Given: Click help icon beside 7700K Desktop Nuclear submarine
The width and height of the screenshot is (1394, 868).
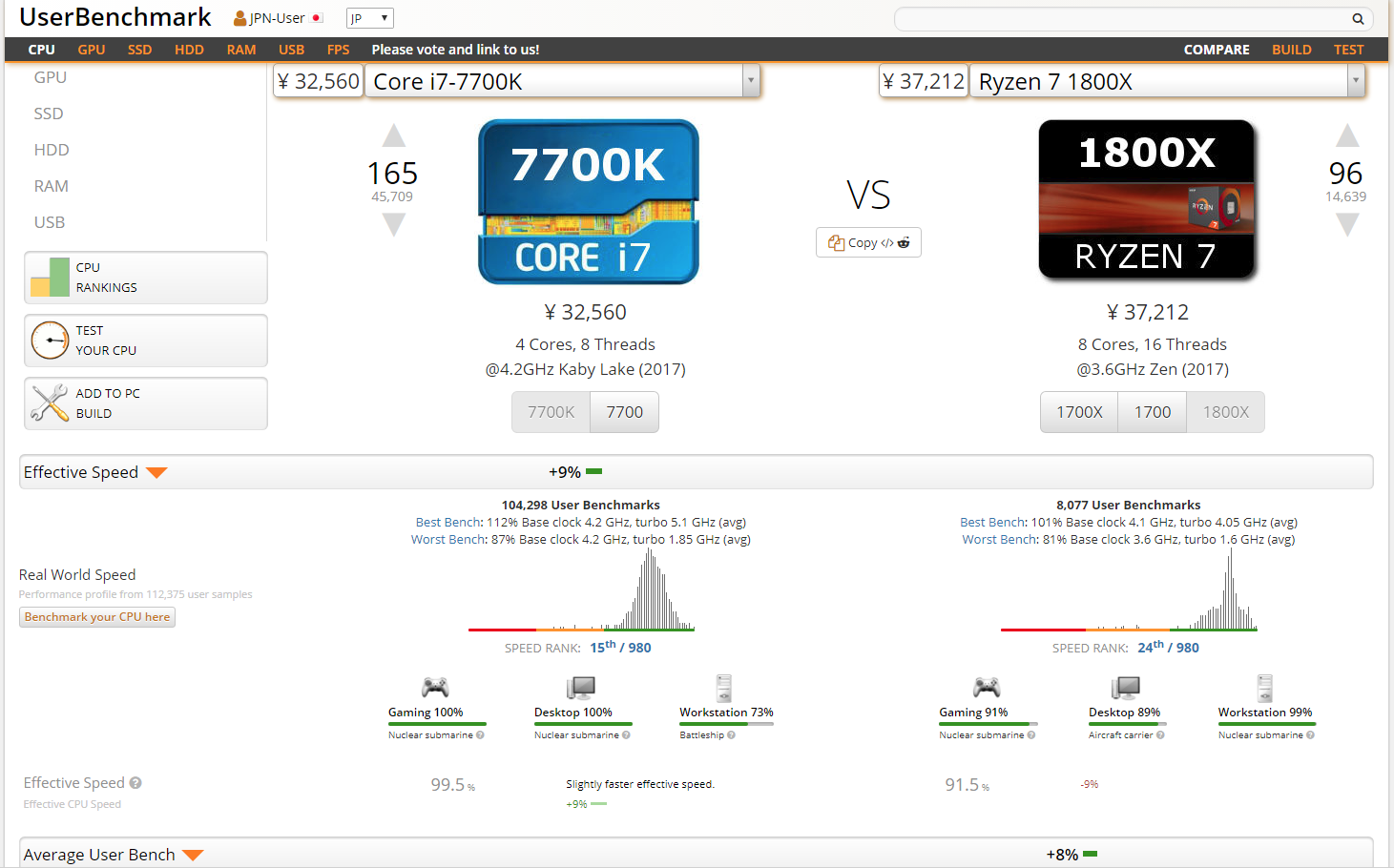Looking at the screenshot, I should [x=626, y=735].
